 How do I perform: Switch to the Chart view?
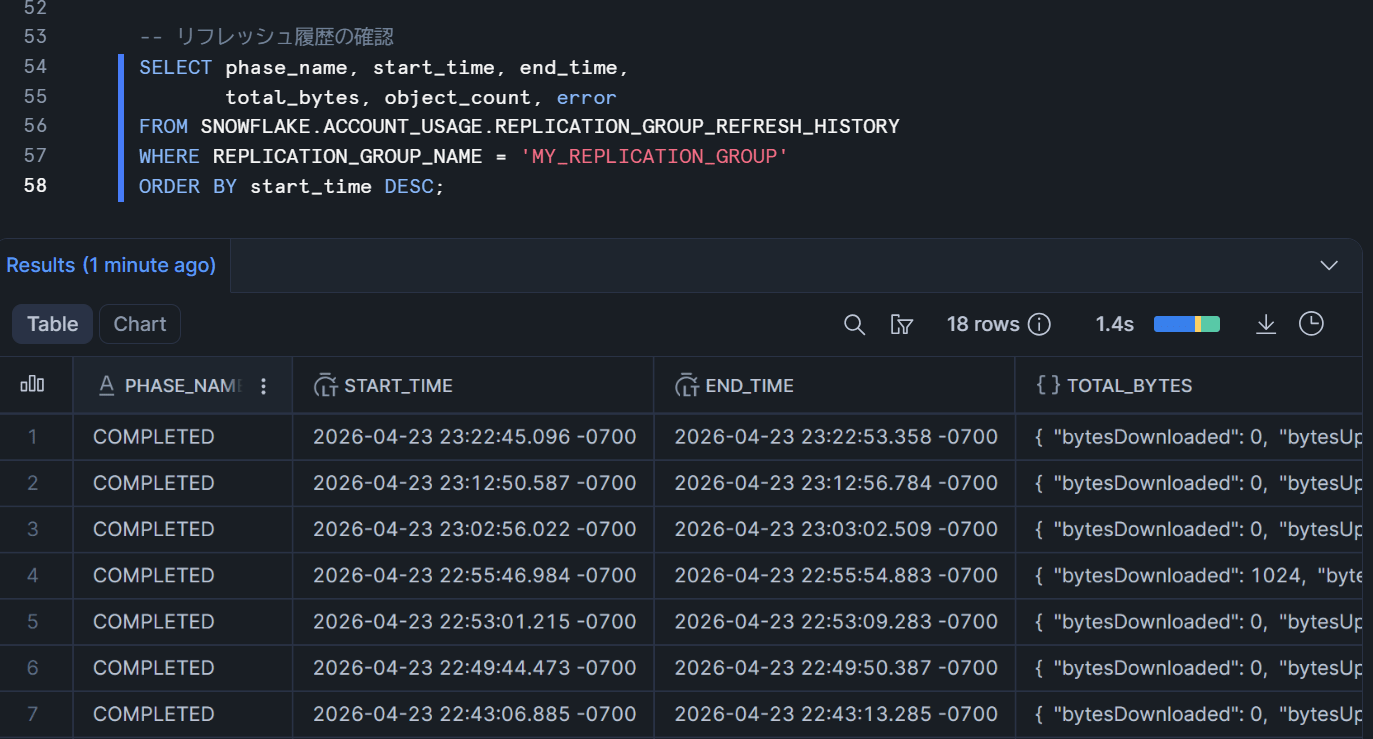140,324
